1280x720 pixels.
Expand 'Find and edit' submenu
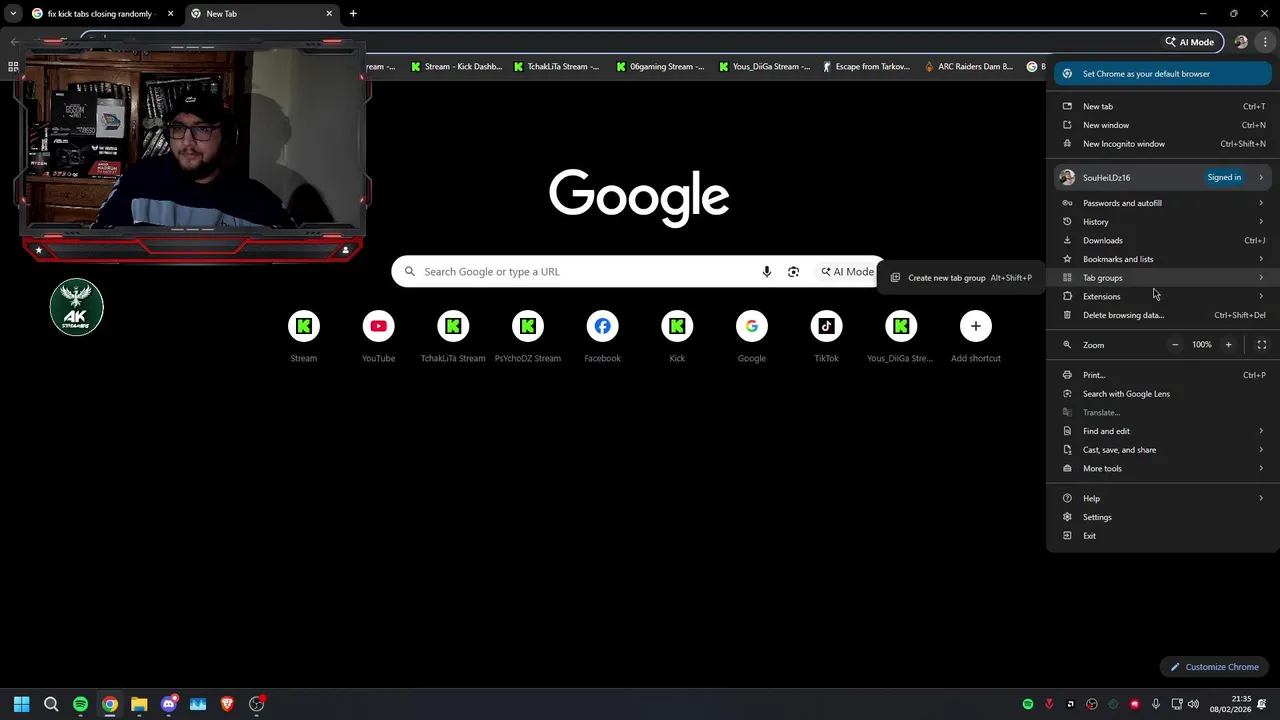click(1163, 431)
